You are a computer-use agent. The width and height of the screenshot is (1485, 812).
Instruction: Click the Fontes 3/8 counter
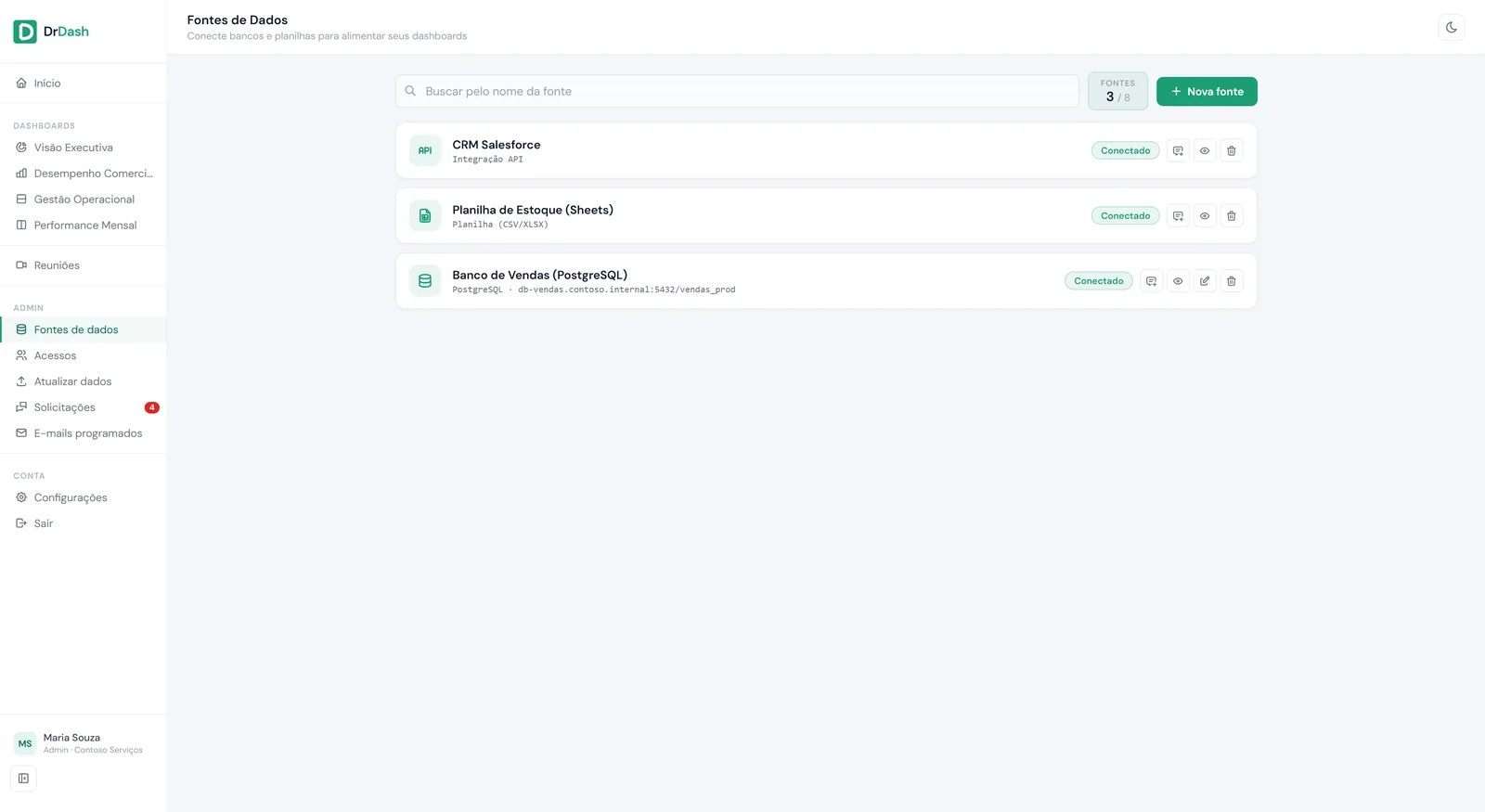click(1117, 91)
